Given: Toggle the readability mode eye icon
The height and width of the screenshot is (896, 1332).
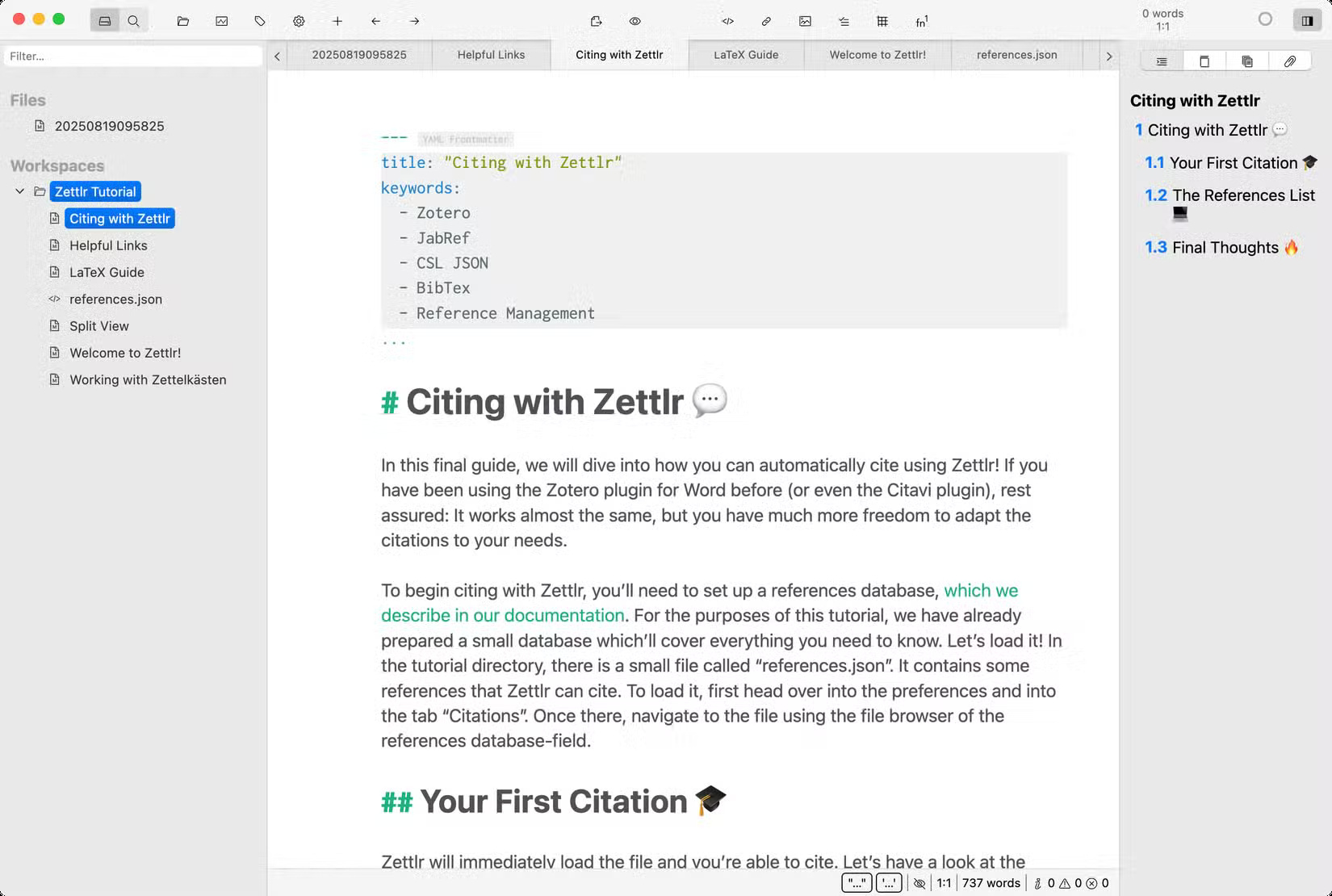Looking at the screenshot, I should (635, 21).
